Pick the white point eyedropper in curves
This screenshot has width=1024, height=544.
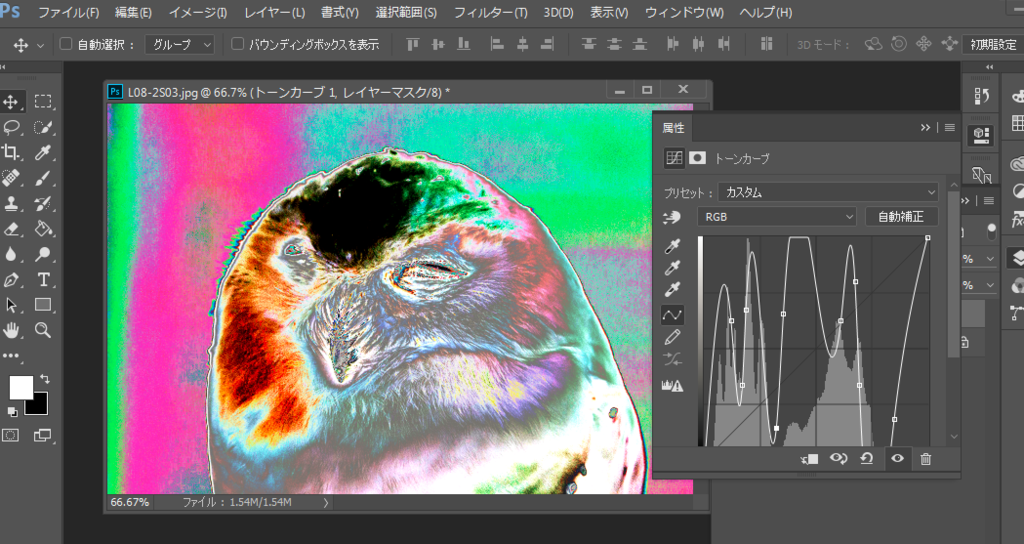672,290
